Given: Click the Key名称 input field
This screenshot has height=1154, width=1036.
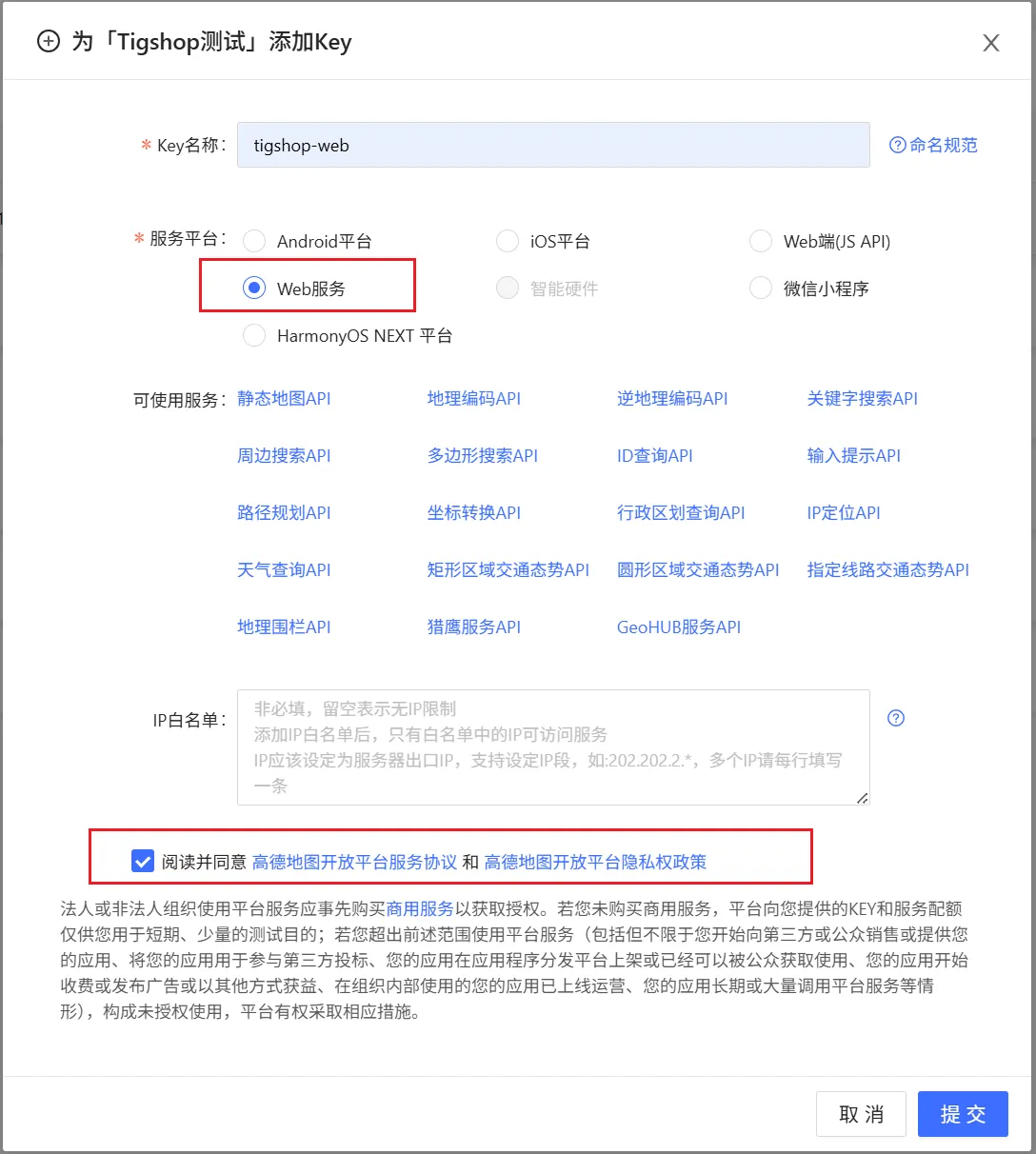Looking at the screenshot, I should tap(552, 145).
